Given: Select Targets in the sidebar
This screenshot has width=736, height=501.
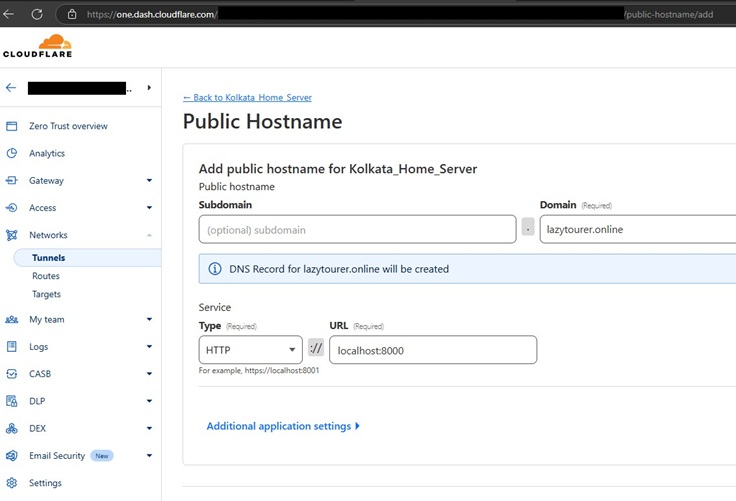Looking at the screenshot, I should tap(47, 294).
